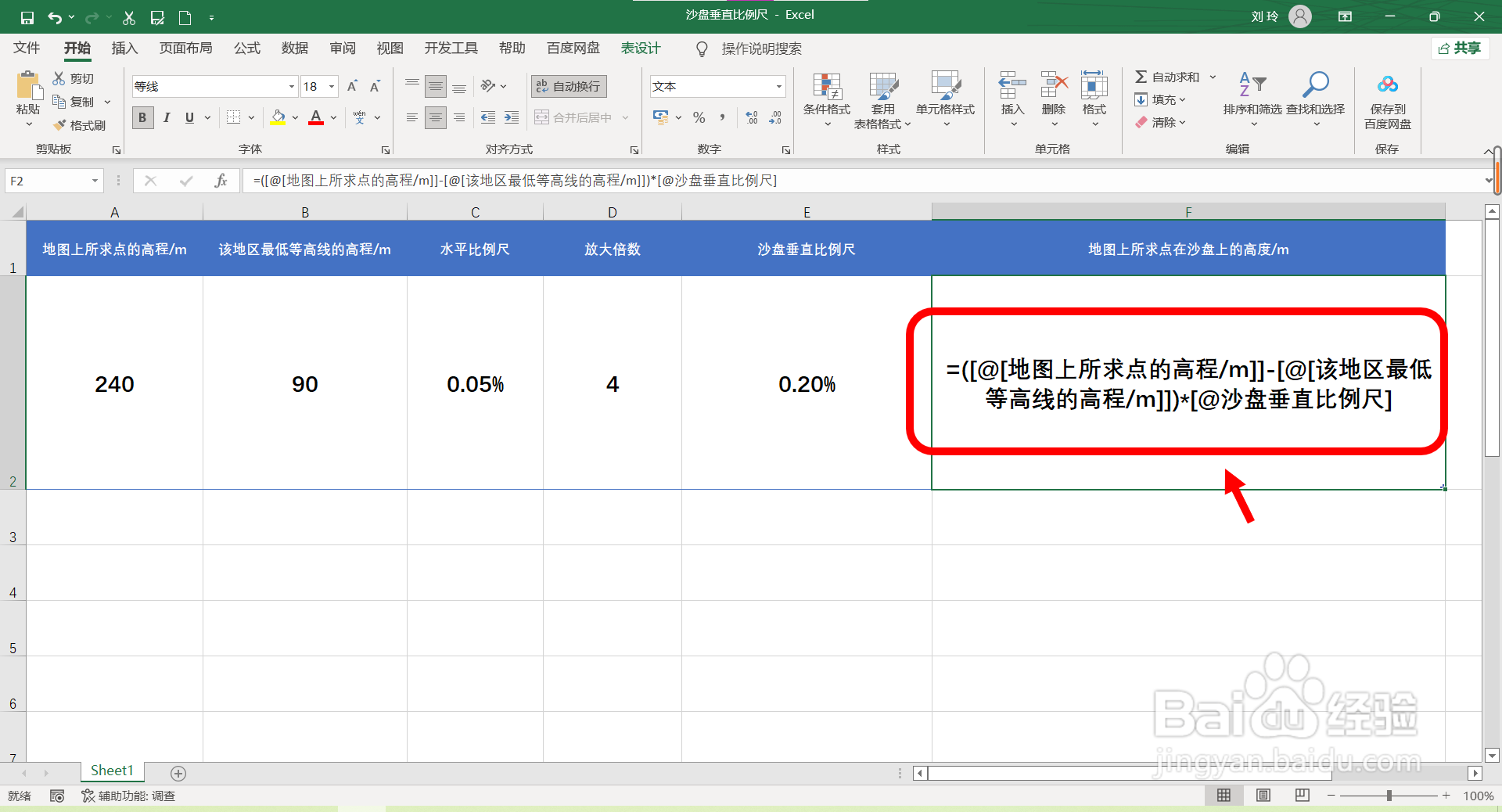Switch to the 表设计 ribbon tab
Viewport: 1502px width, 812px height.
640,48
